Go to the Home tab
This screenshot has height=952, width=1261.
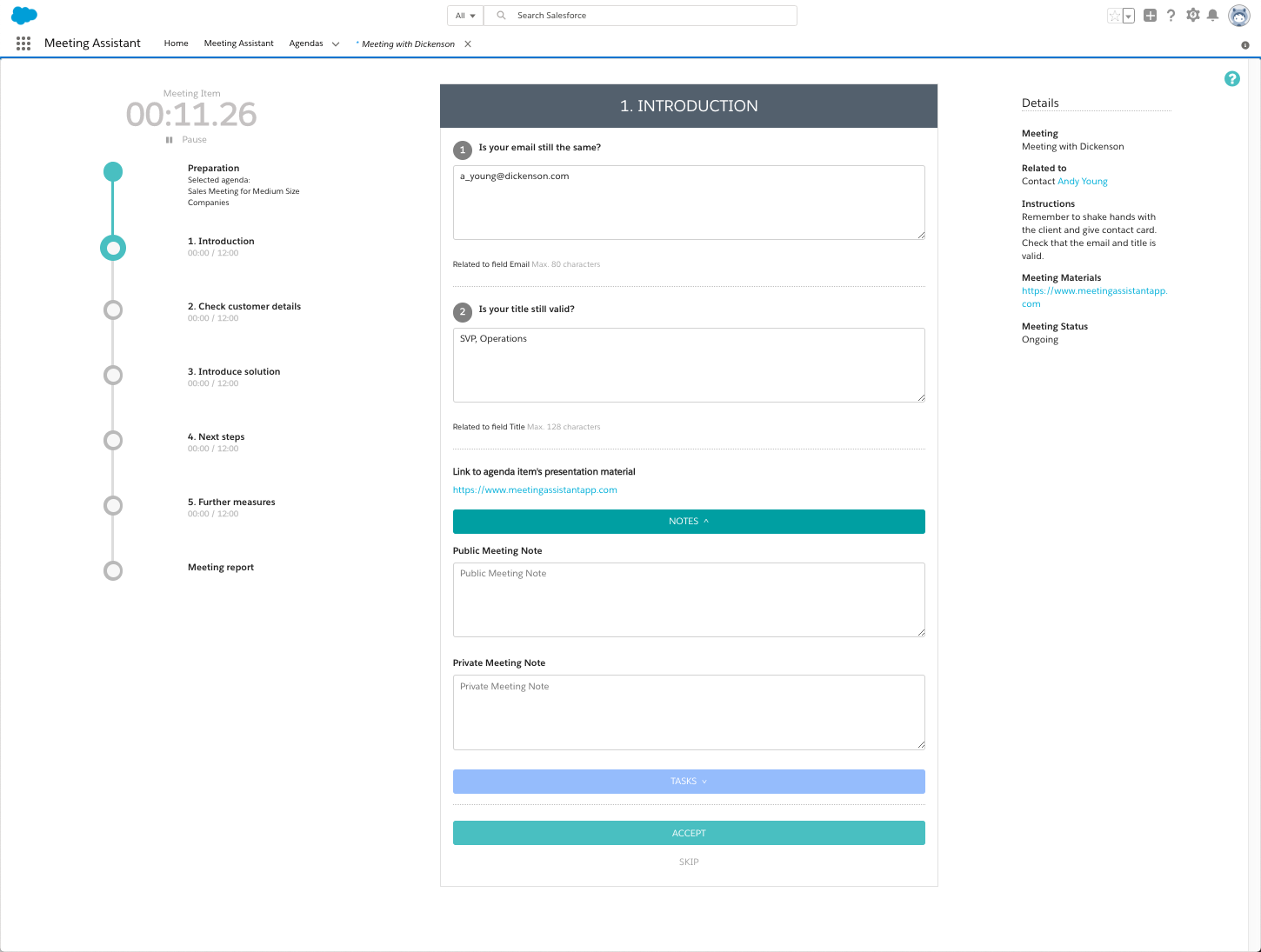click(177, 43)
